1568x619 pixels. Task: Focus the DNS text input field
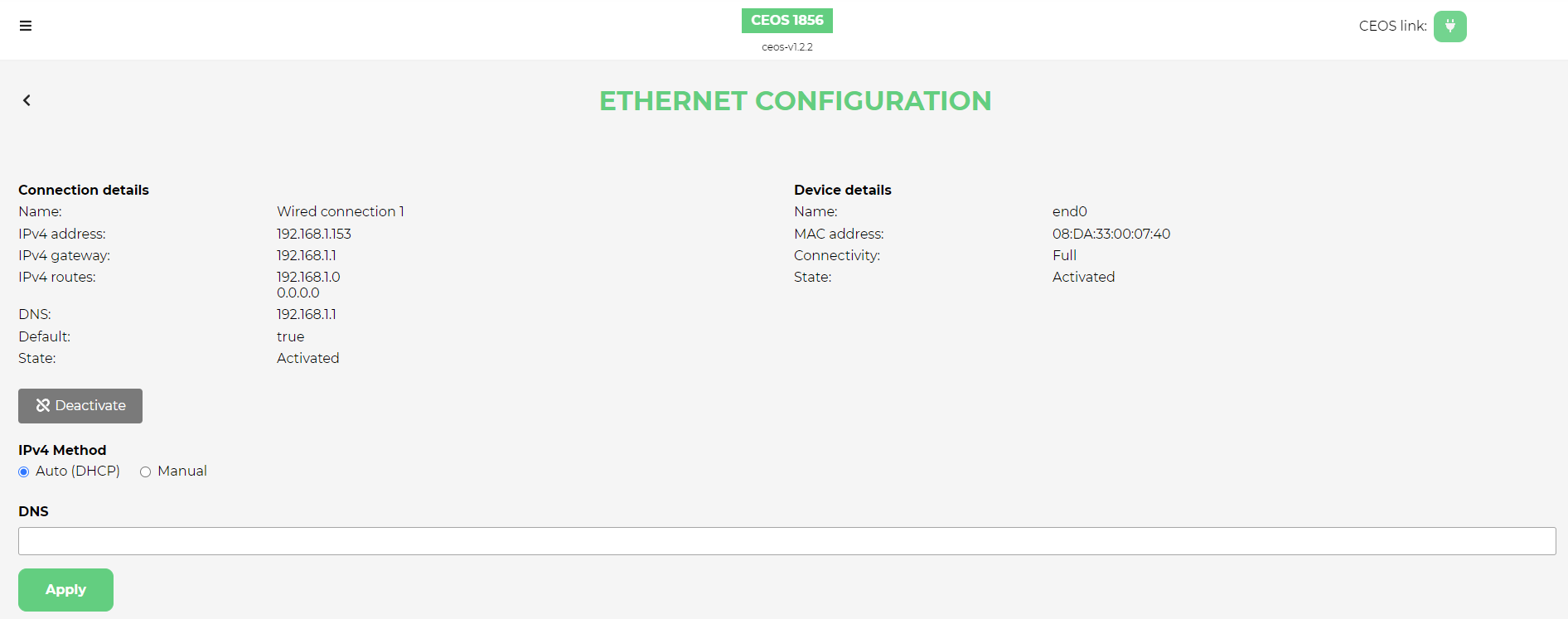[x=786, y=541]
